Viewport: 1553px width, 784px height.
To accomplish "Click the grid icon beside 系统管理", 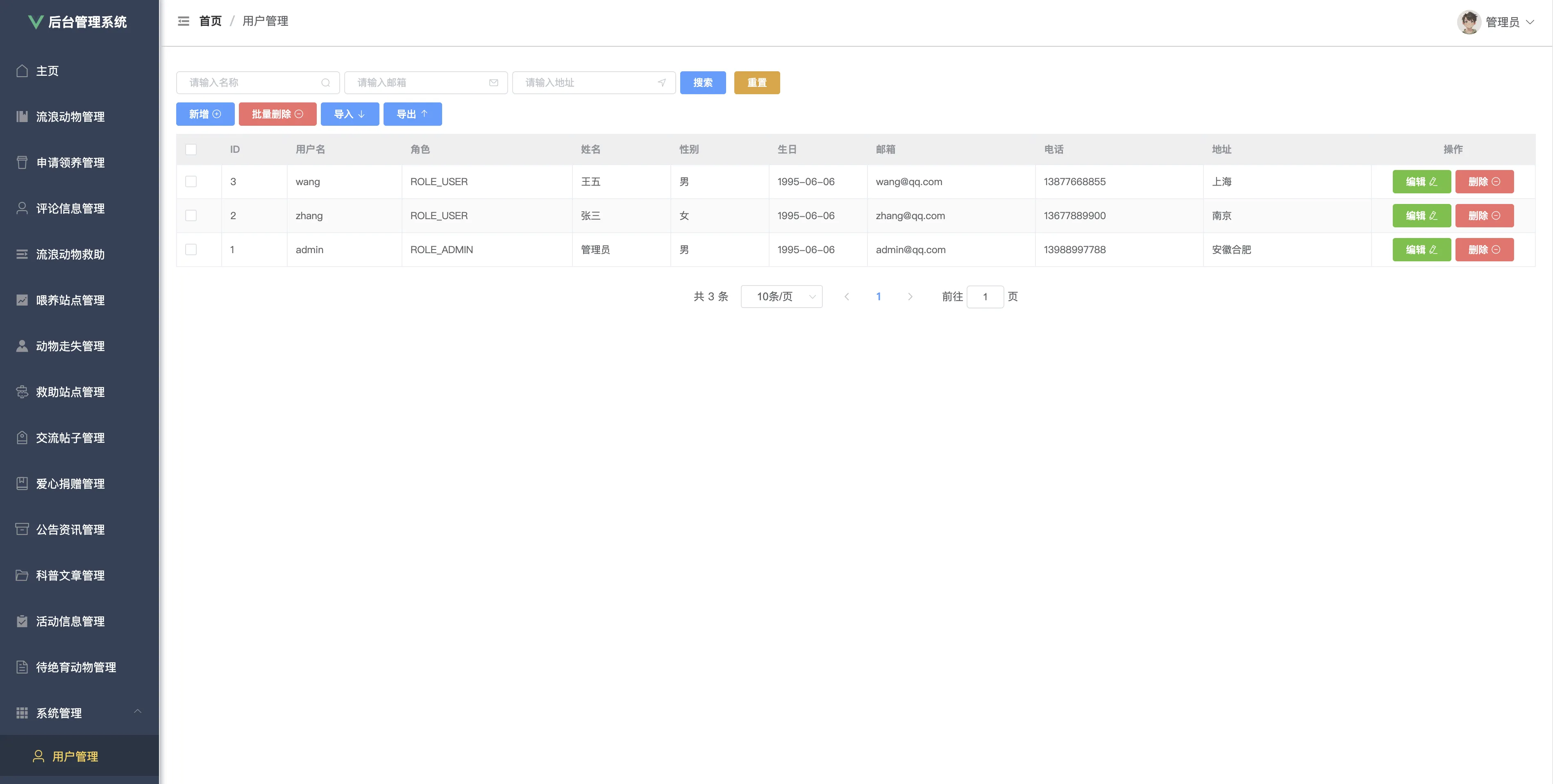I will click(x=22, y=713).
